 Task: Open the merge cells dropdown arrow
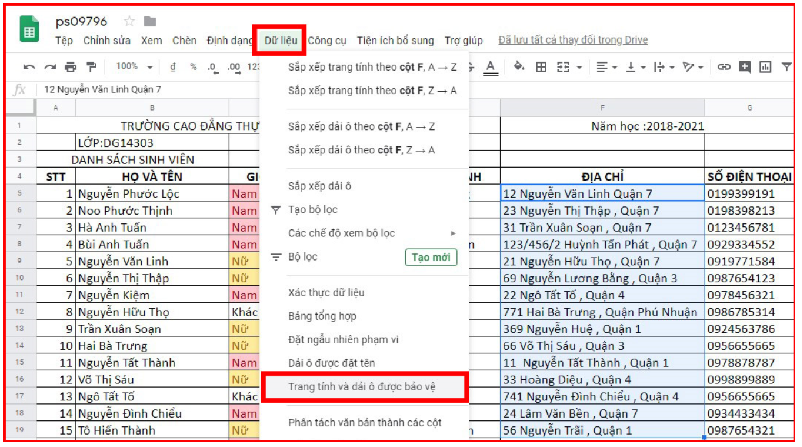(579, 67)
